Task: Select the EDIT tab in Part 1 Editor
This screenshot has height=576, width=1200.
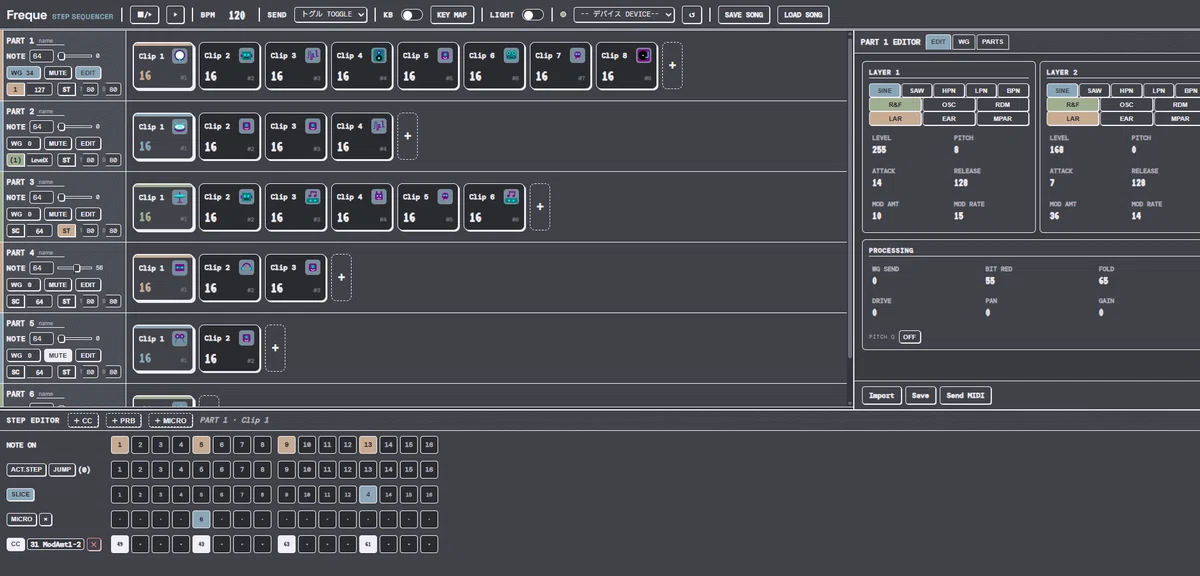Action: coord(938,42)
